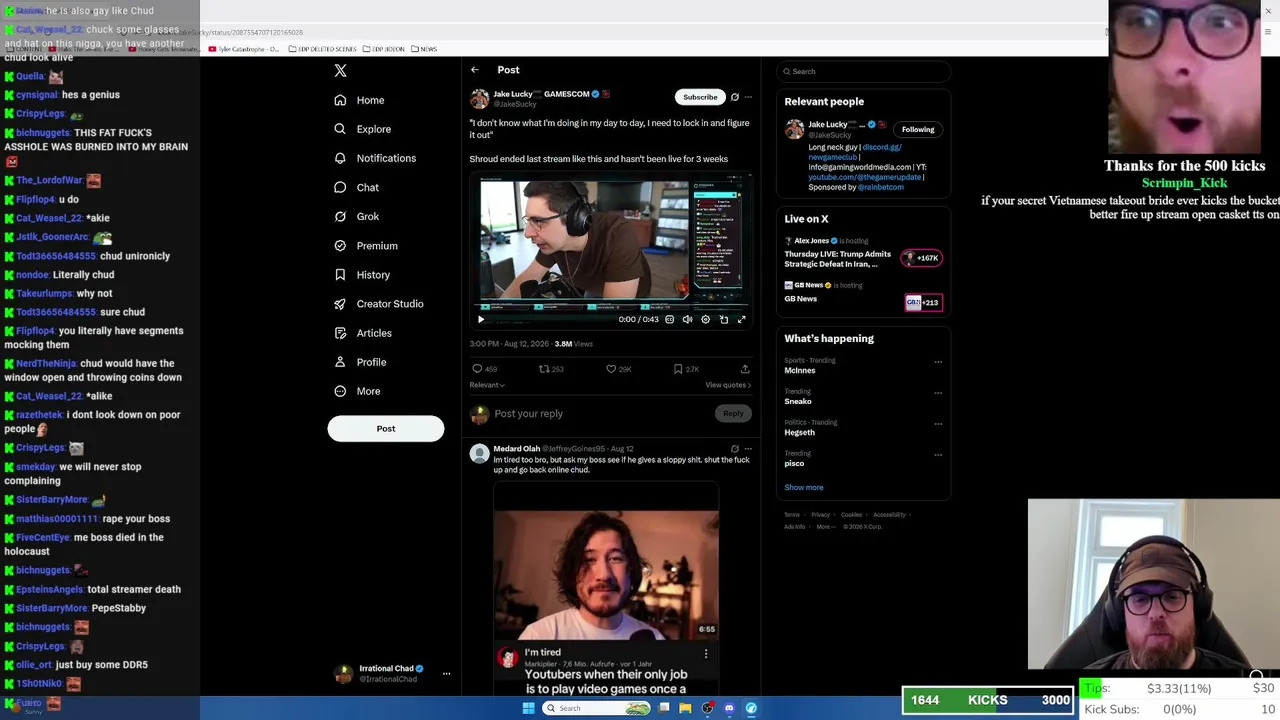Go back using the Post back arrow

[475, 70]
